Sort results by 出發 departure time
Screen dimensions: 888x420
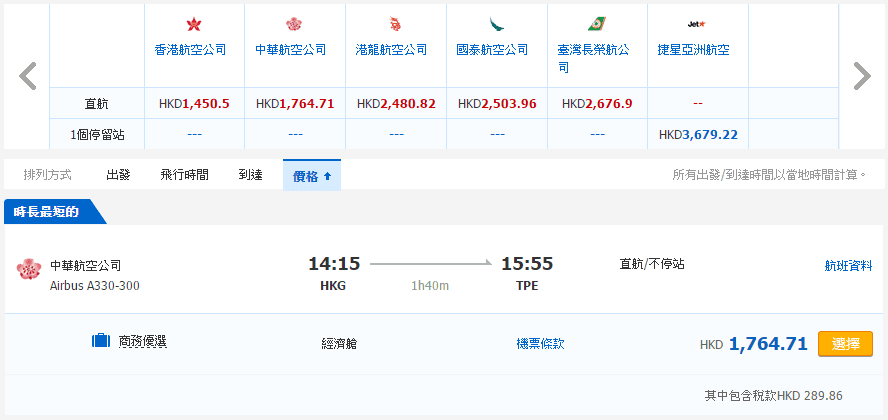click(118, 175)
